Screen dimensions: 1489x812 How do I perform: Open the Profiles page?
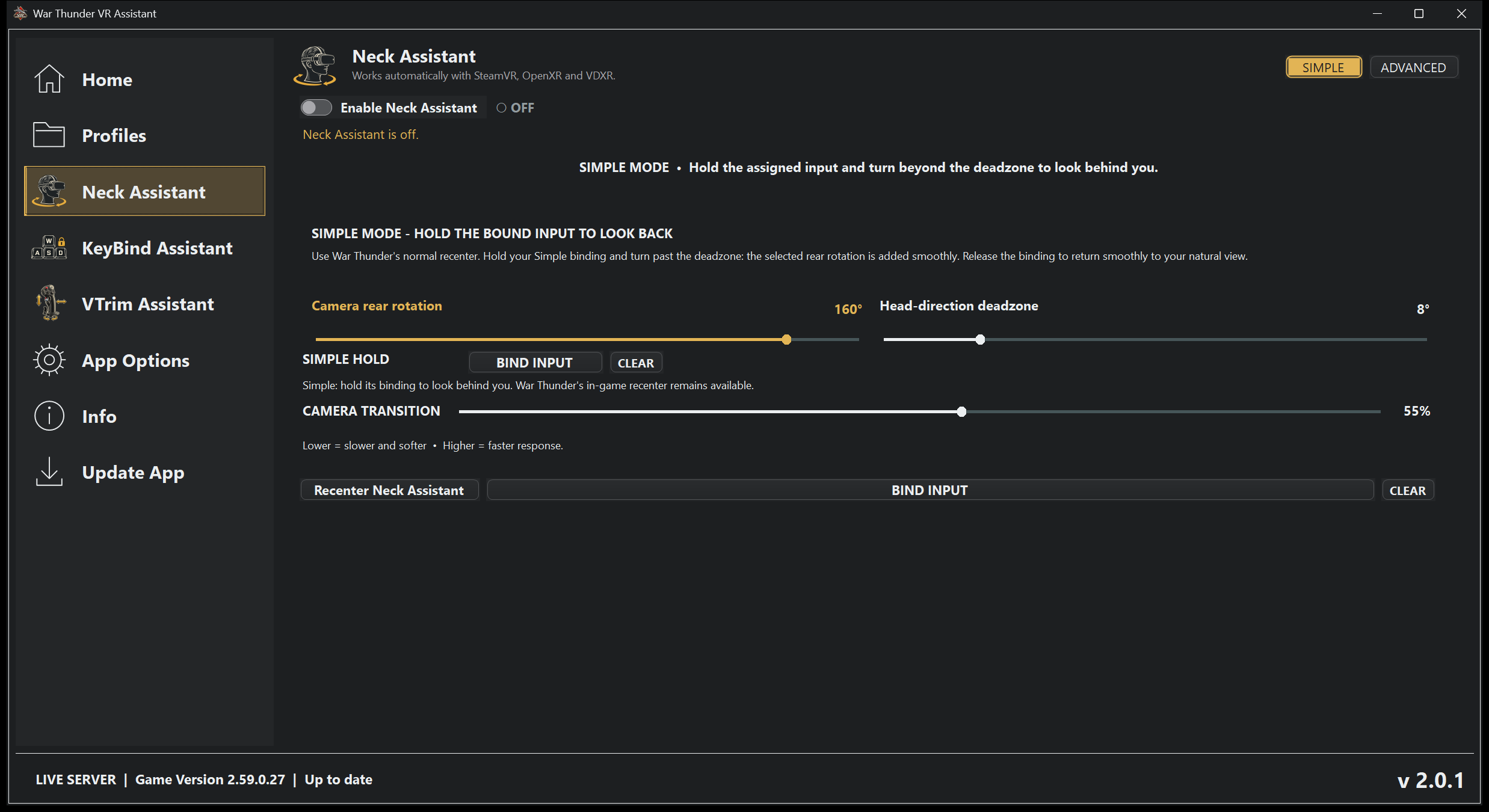pyautogui.click(x=144, y=135)
